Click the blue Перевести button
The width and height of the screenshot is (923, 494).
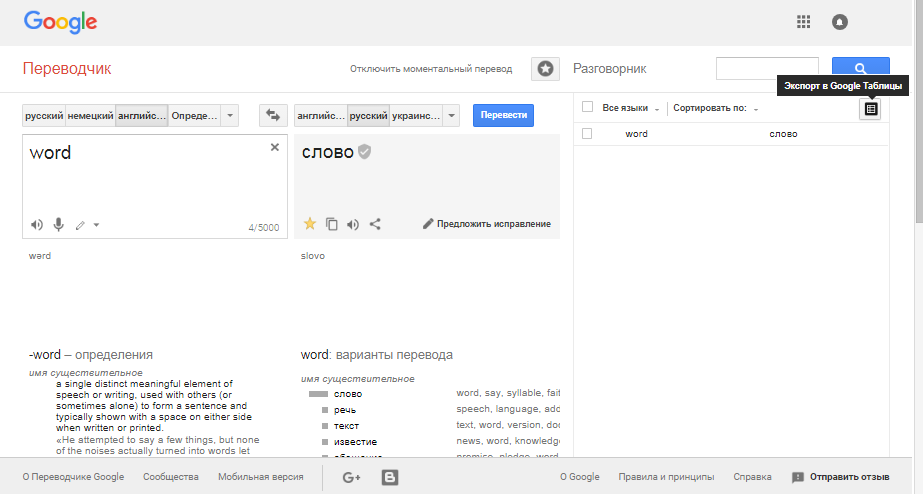503,115
